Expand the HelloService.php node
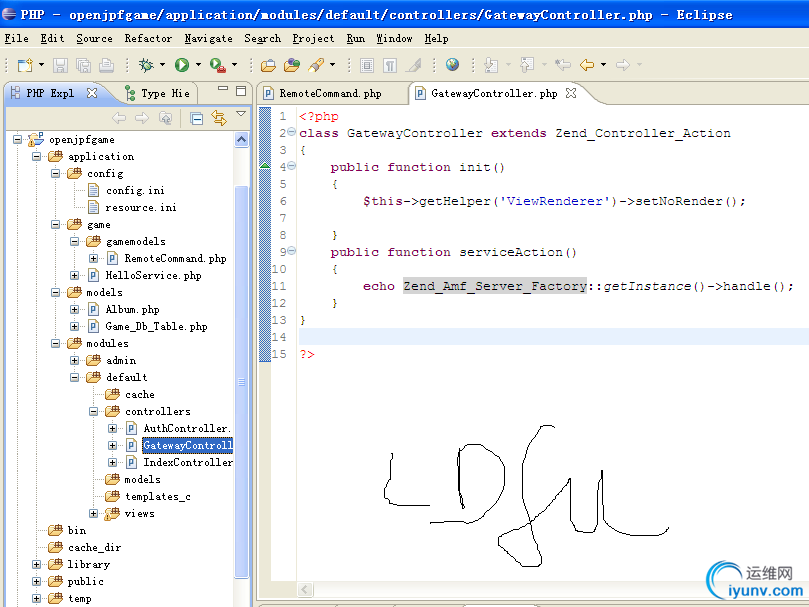 coord(74,276)
